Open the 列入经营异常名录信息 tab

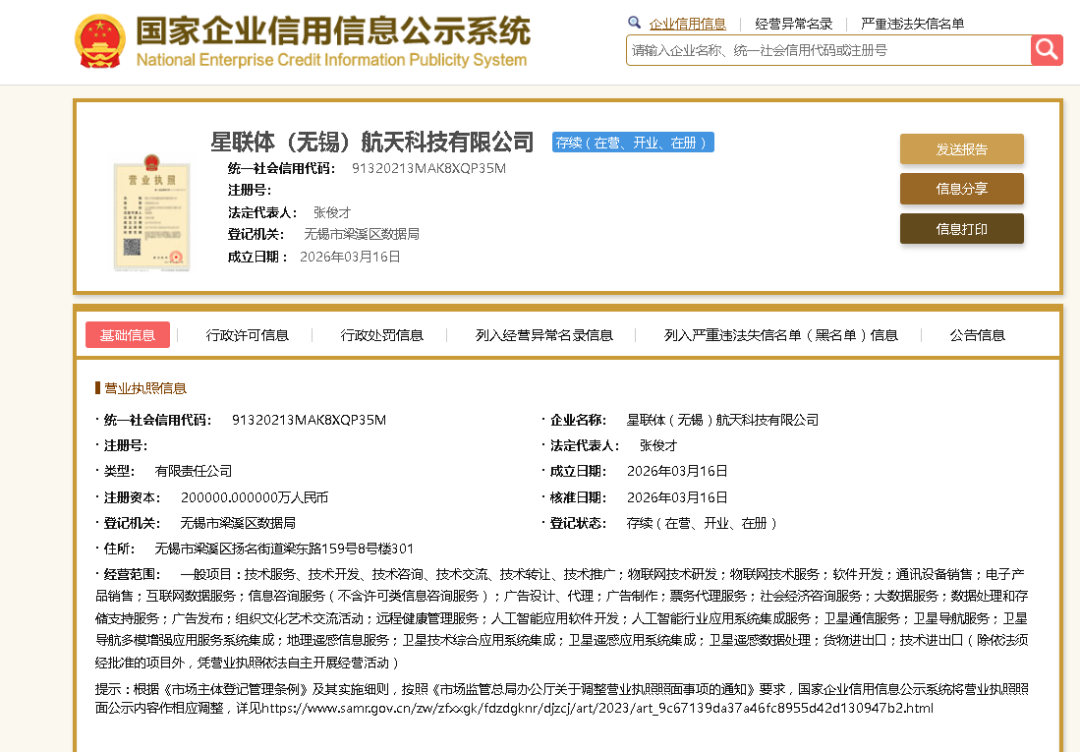click(x=544, y=335)
